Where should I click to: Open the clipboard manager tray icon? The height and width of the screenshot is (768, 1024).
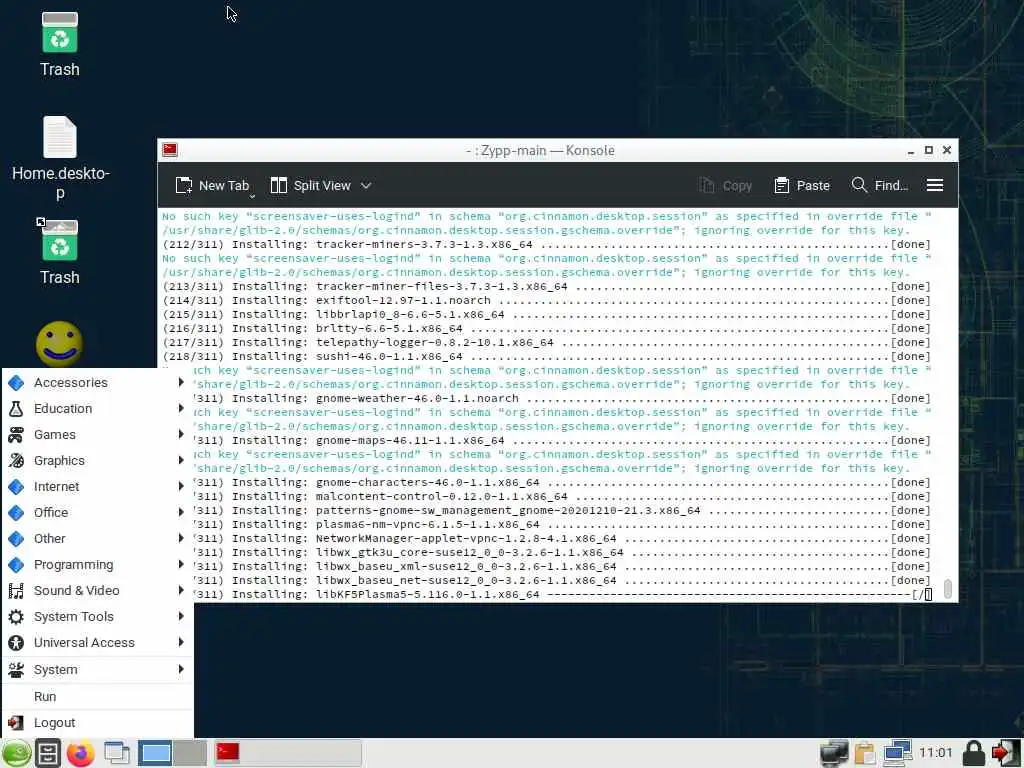[865, 754]
